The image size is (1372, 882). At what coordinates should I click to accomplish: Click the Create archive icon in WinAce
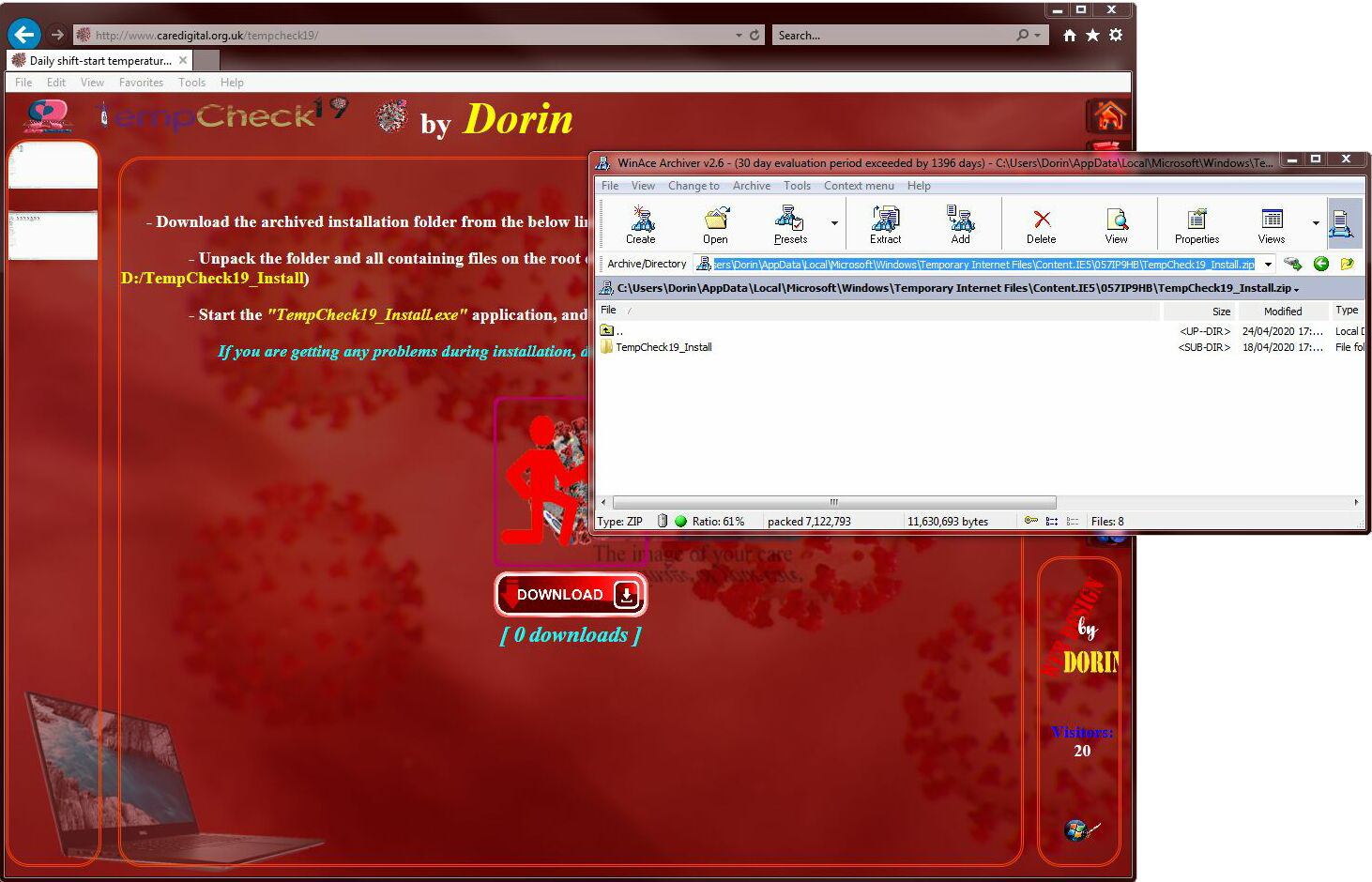click(641, 224)
